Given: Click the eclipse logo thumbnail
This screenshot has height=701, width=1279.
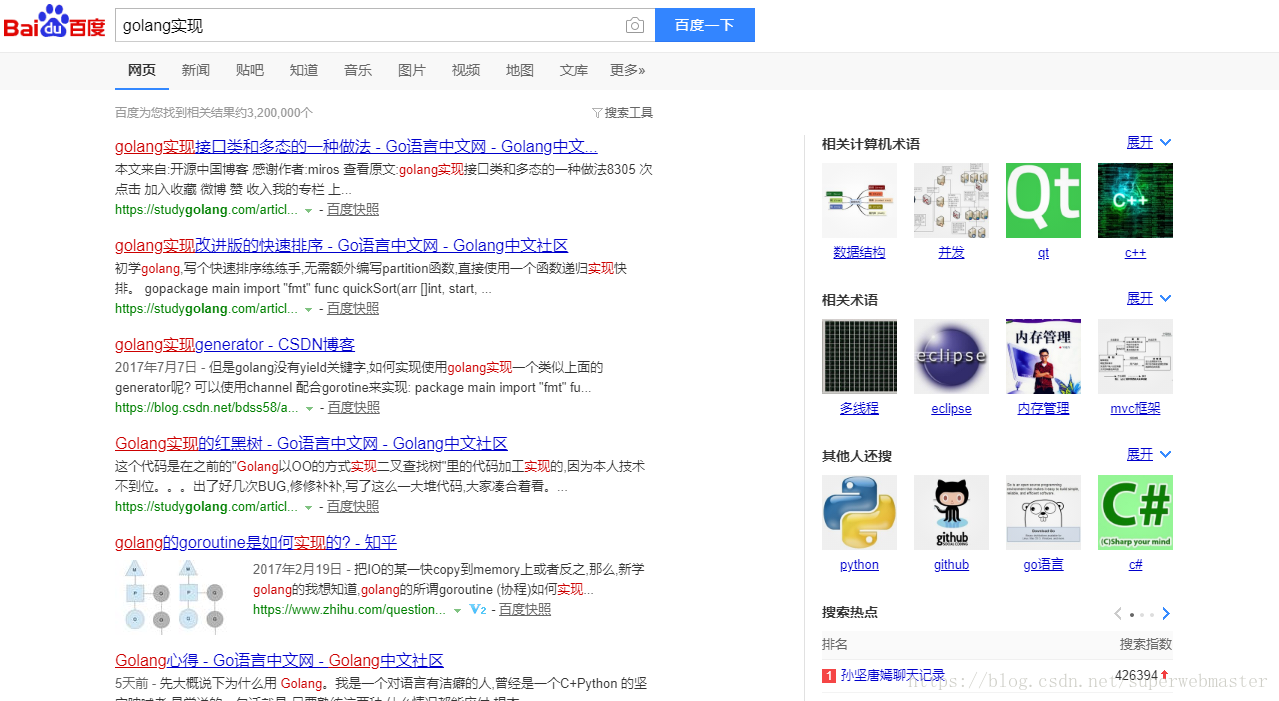Looking at the screenshot, I should coord(951,356).
